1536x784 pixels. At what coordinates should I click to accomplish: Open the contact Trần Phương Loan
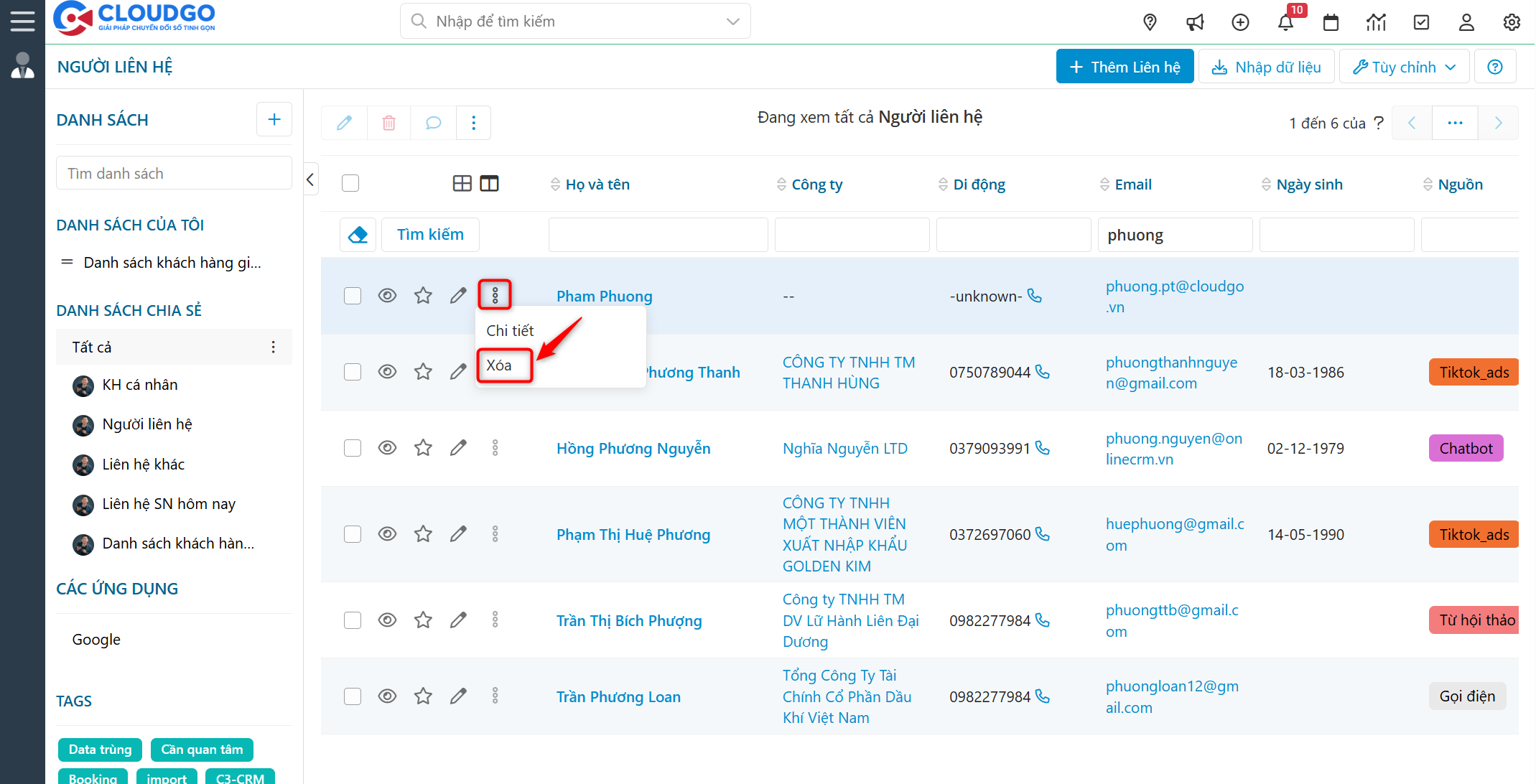(x=618, y=696)
